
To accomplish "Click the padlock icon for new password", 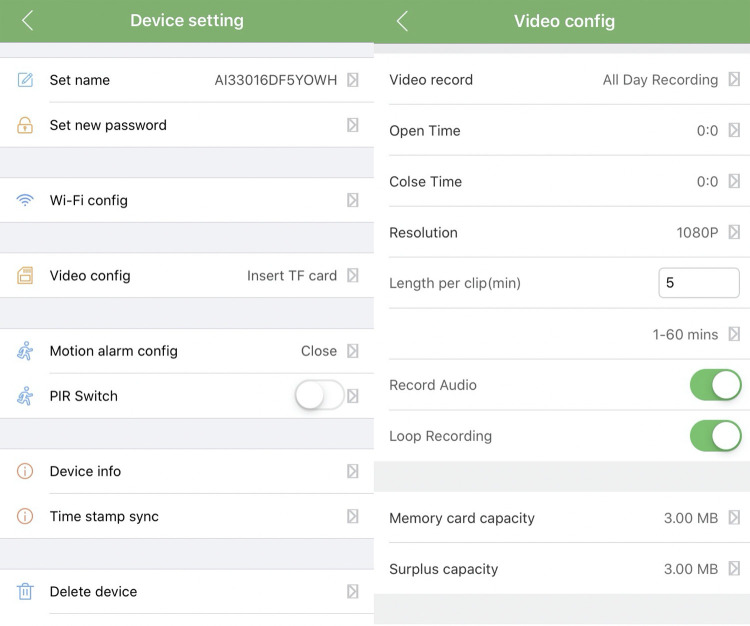I will point(25,125).
